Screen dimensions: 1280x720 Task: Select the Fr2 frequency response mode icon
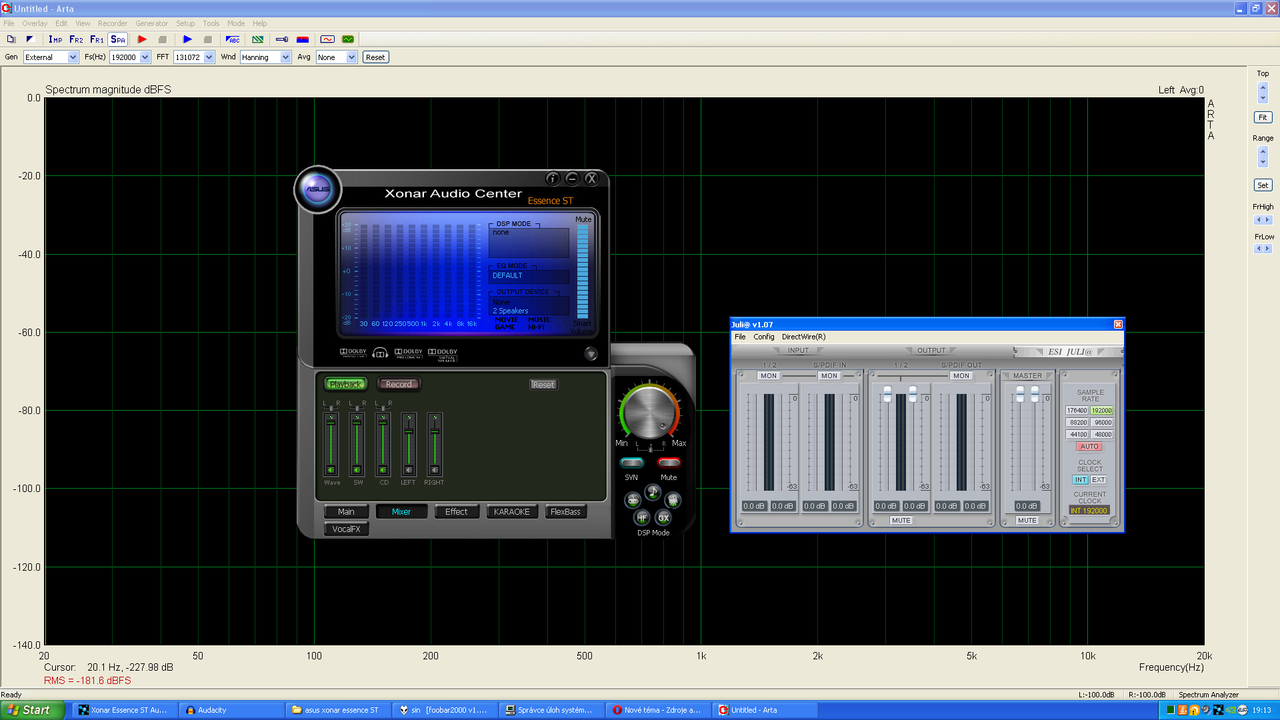76,39
